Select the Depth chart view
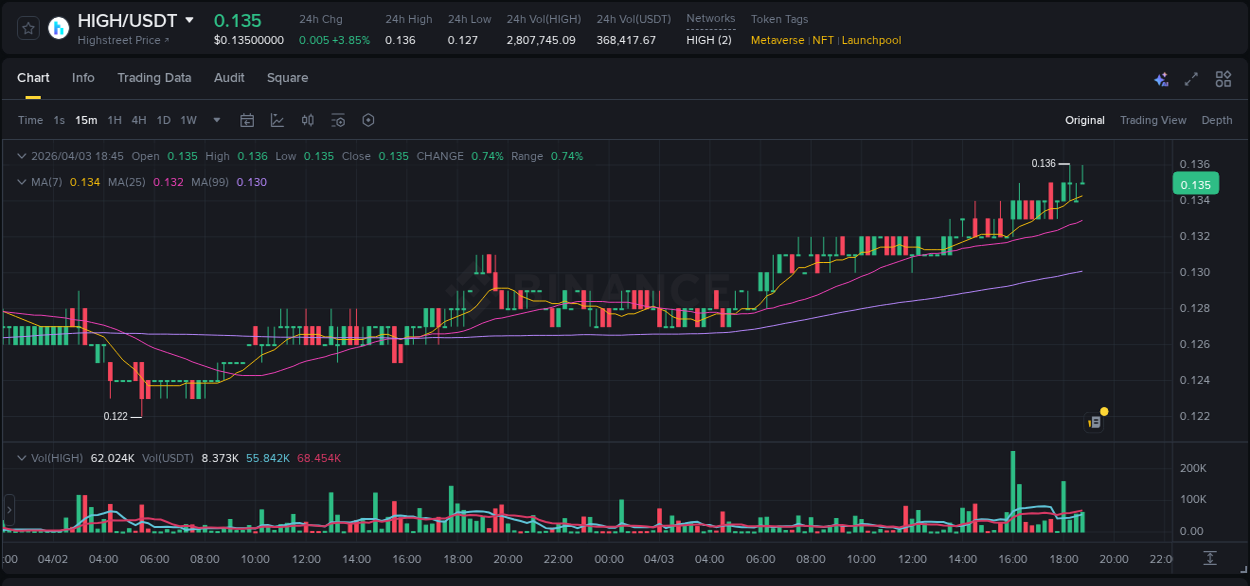This screenshot has height=586, width=1250. click(x=1217, y=120)
